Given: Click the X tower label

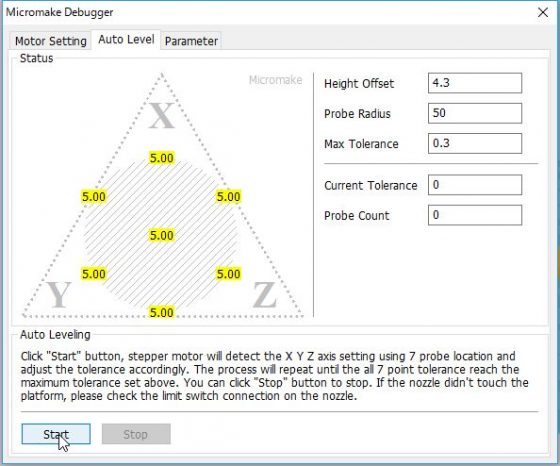Looking at the screenshot, I should [x=161, y=115].
